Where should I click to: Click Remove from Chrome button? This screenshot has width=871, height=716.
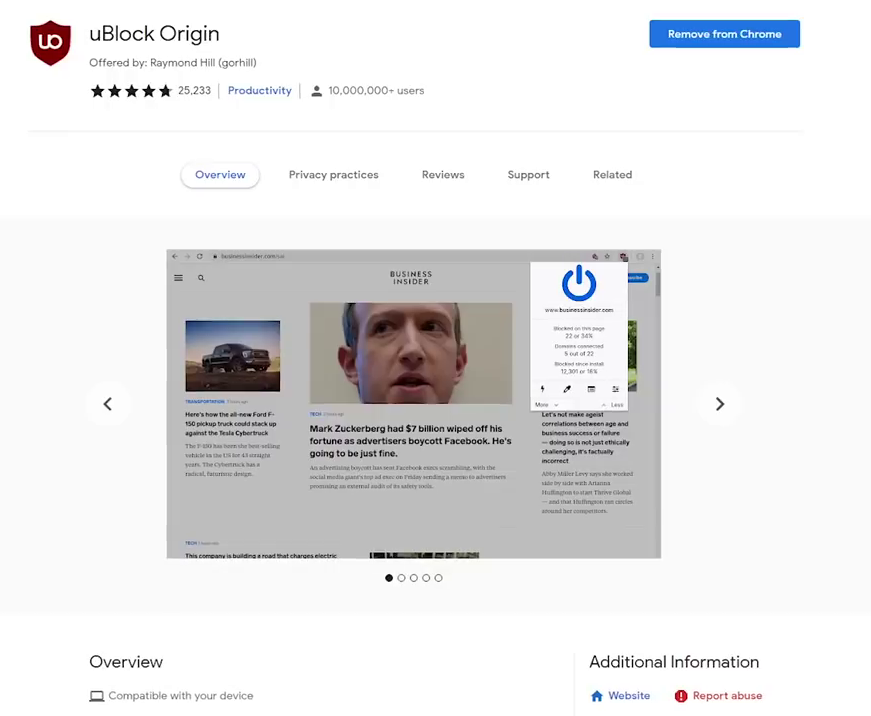pos(724,34)
